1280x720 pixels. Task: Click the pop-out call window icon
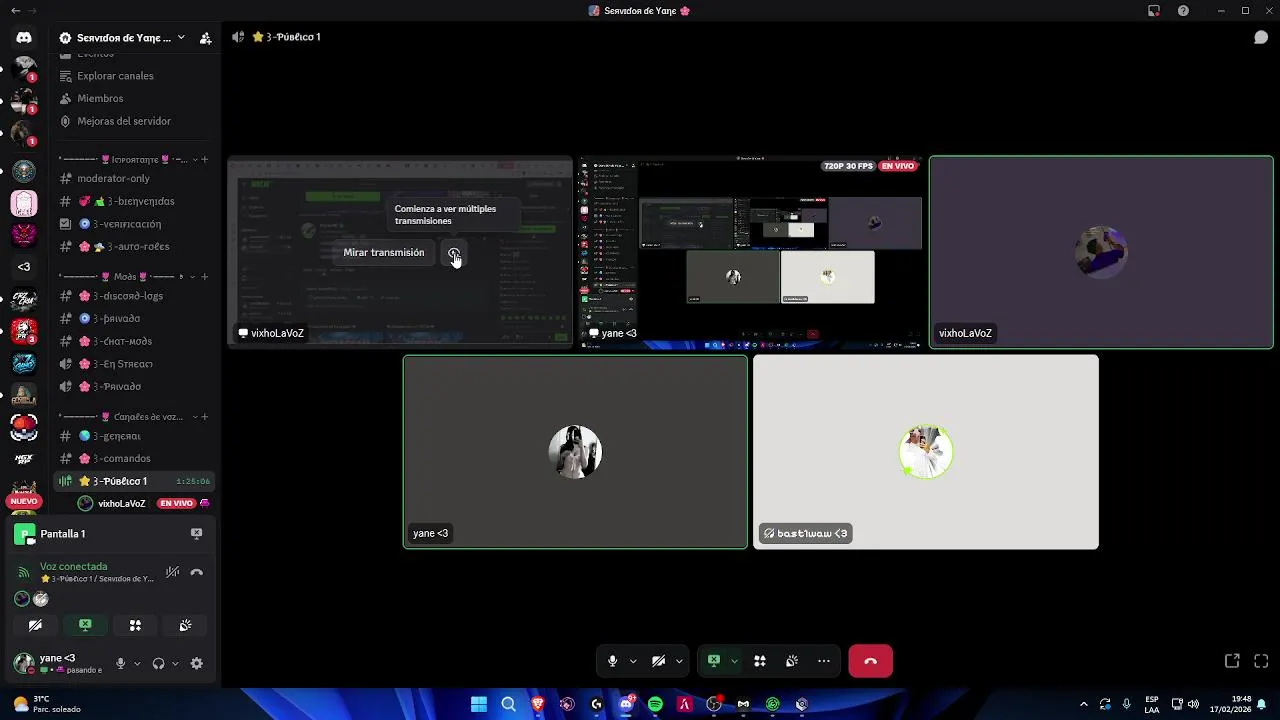click(x=1232, y=661)
